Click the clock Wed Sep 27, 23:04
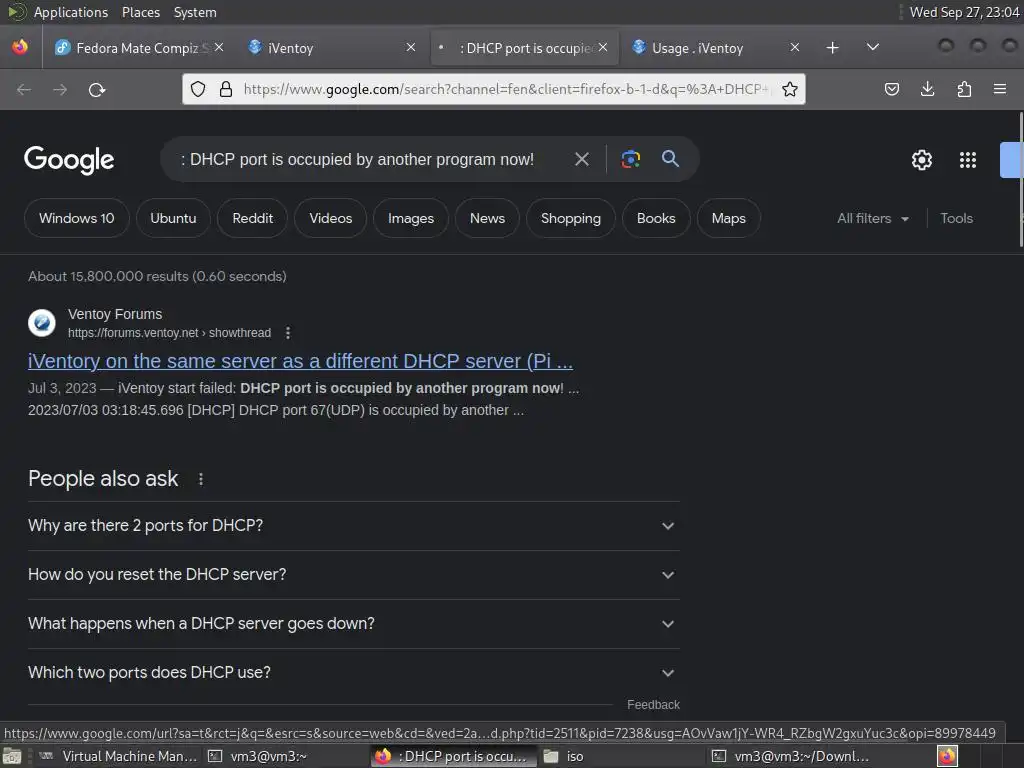This screenshot has width=1024, height=768. (964, 12)
